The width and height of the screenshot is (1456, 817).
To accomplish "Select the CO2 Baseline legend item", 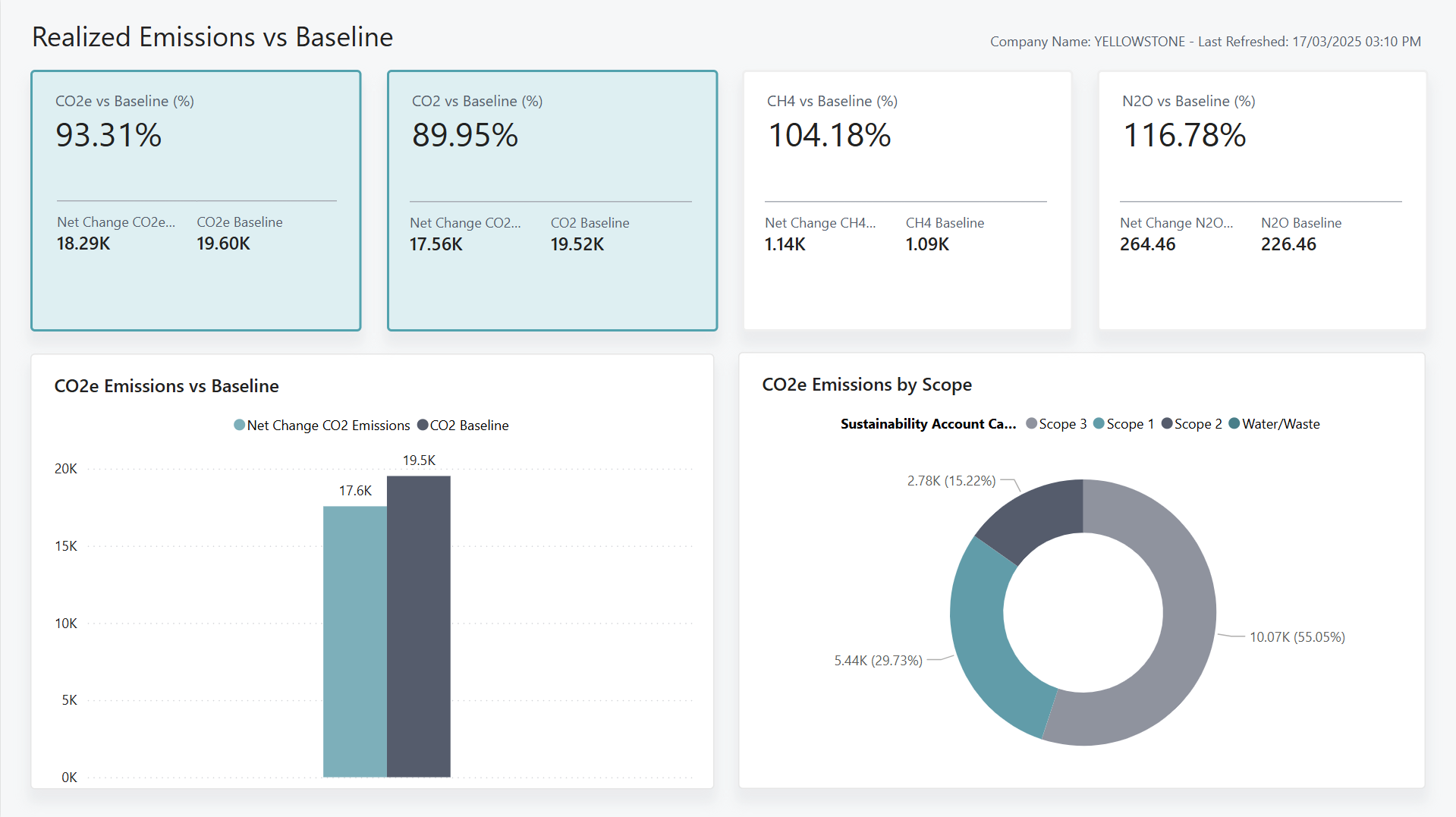I will pos(469,426).
